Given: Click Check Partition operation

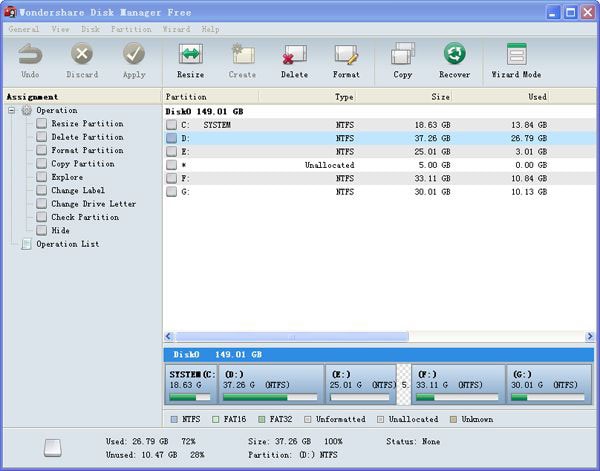Looking at the screenshot, I should [x=85, y=217].
